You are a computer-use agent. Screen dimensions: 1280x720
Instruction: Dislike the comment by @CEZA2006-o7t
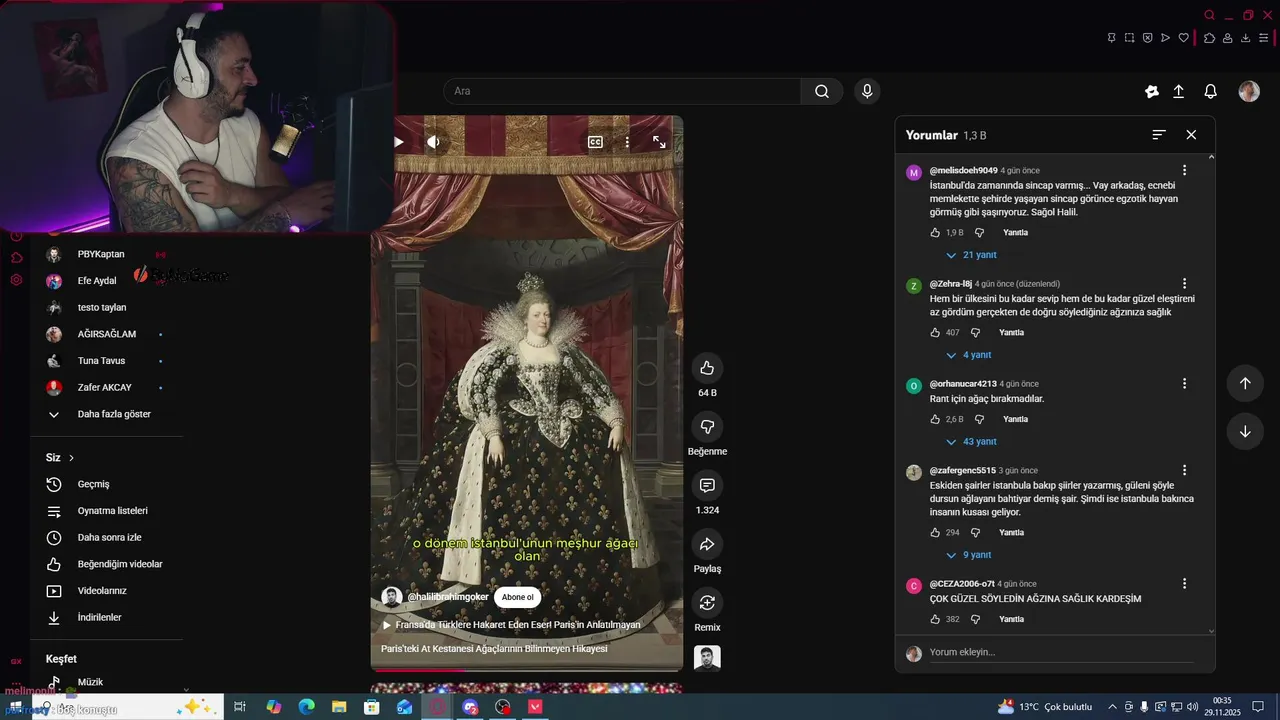coord(976,620)
